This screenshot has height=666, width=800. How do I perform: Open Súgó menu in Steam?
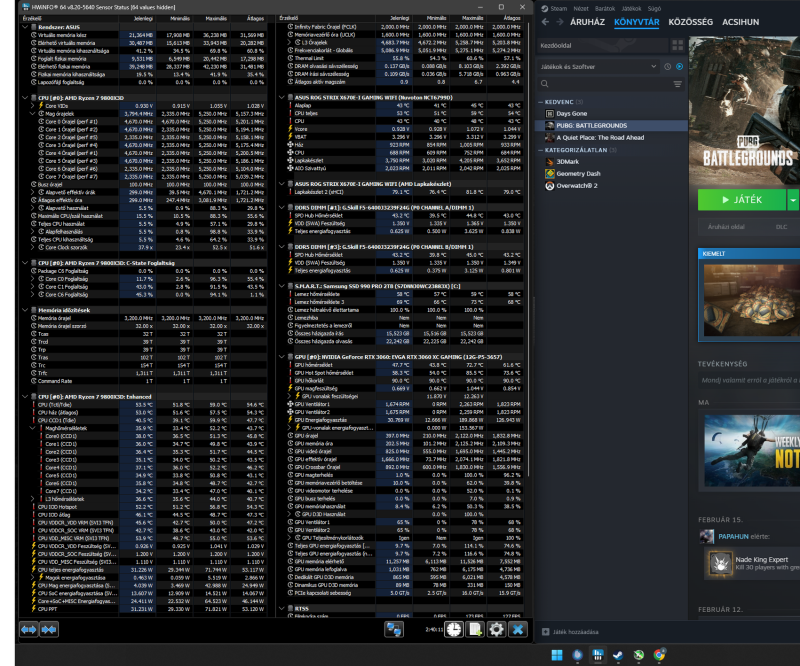654,8
